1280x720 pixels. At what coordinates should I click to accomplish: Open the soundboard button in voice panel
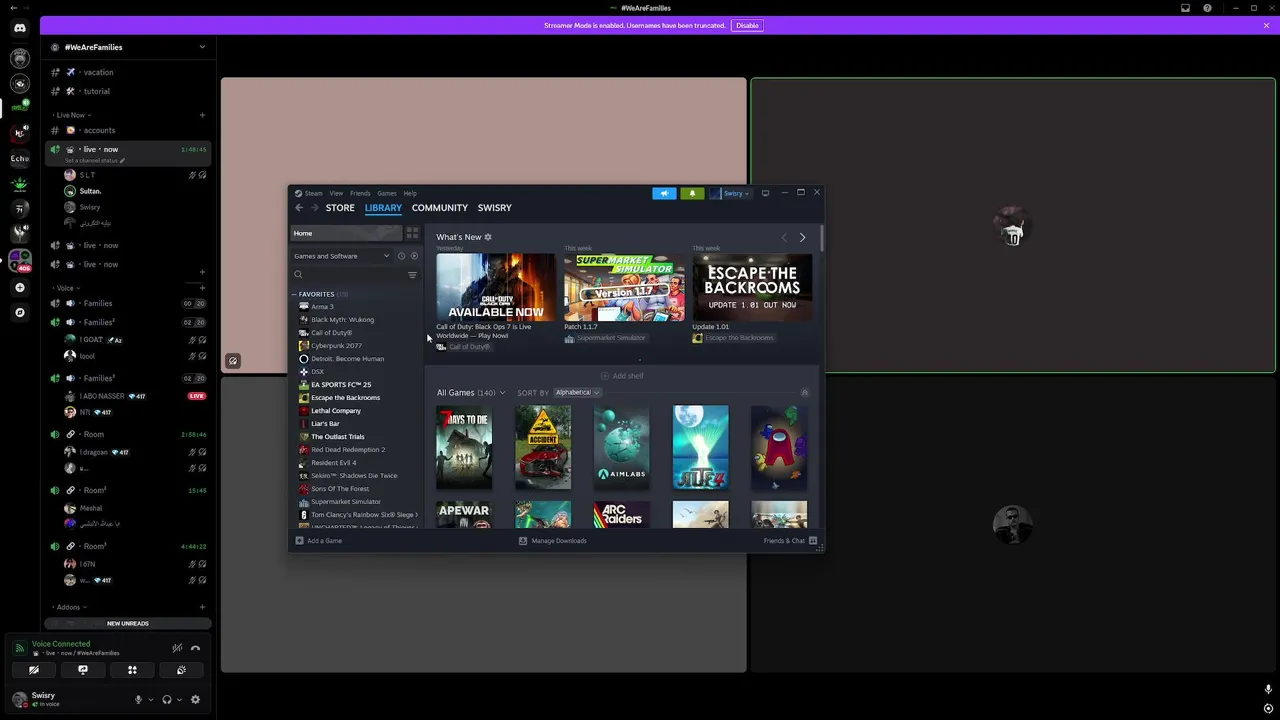point(181,670)
